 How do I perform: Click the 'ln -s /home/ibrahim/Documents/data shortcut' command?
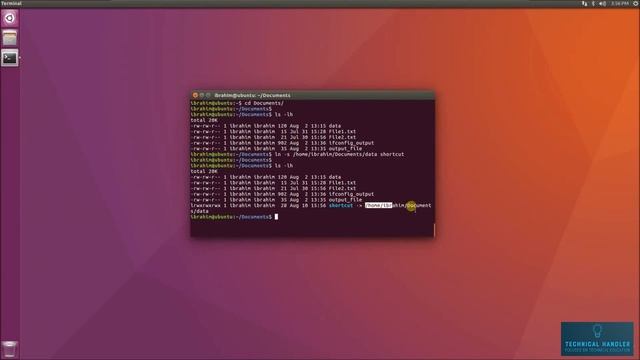click(x=340, y=154)
